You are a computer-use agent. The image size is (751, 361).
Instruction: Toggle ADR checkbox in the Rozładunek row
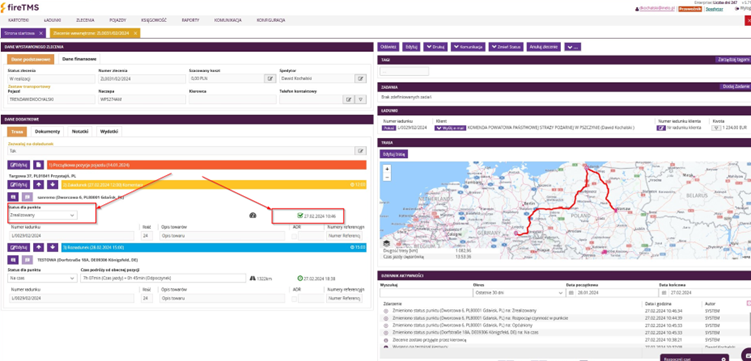(x=294, y=298)
